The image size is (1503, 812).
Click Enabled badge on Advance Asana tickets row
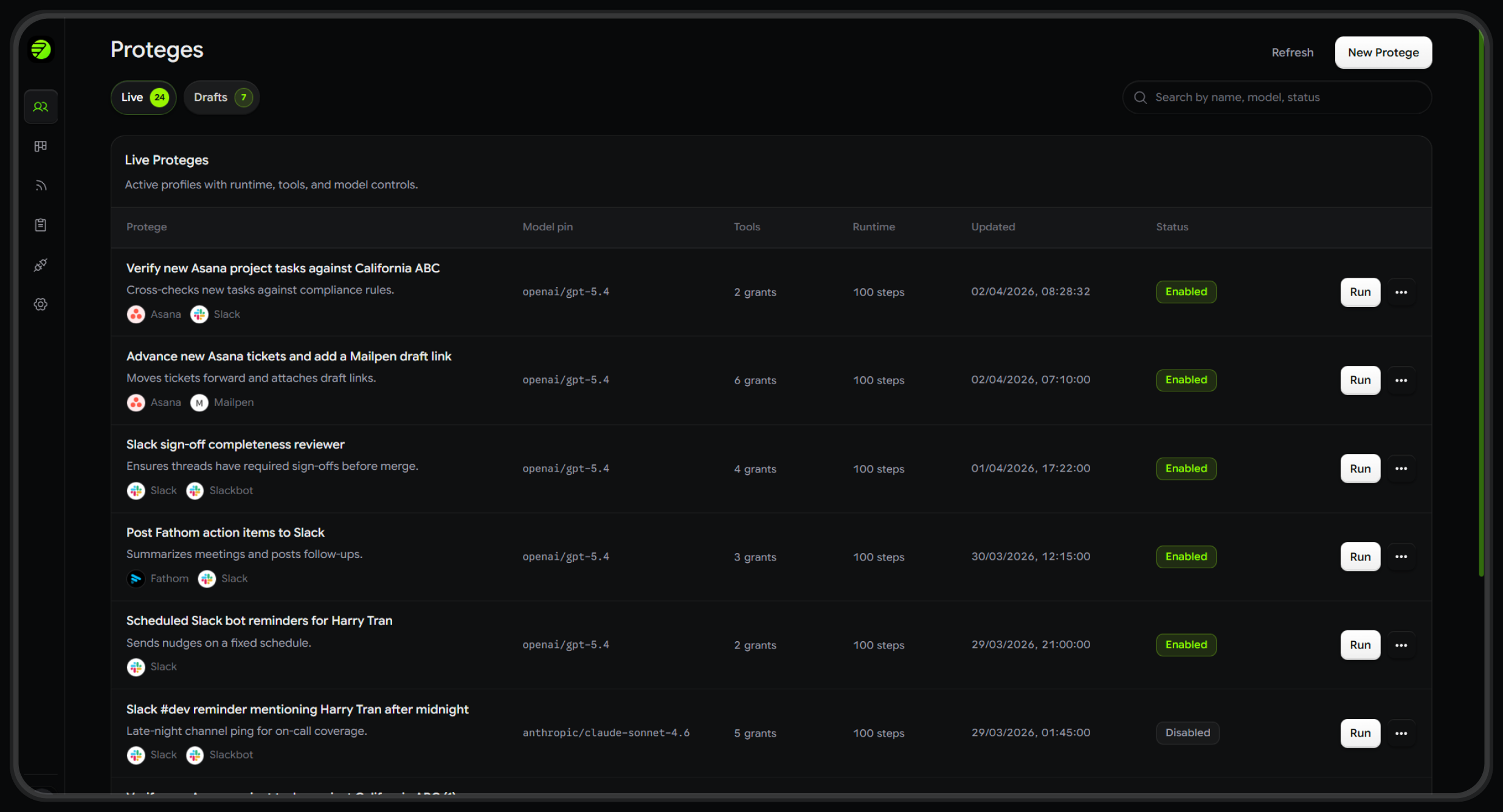(x=1186, y=380)
